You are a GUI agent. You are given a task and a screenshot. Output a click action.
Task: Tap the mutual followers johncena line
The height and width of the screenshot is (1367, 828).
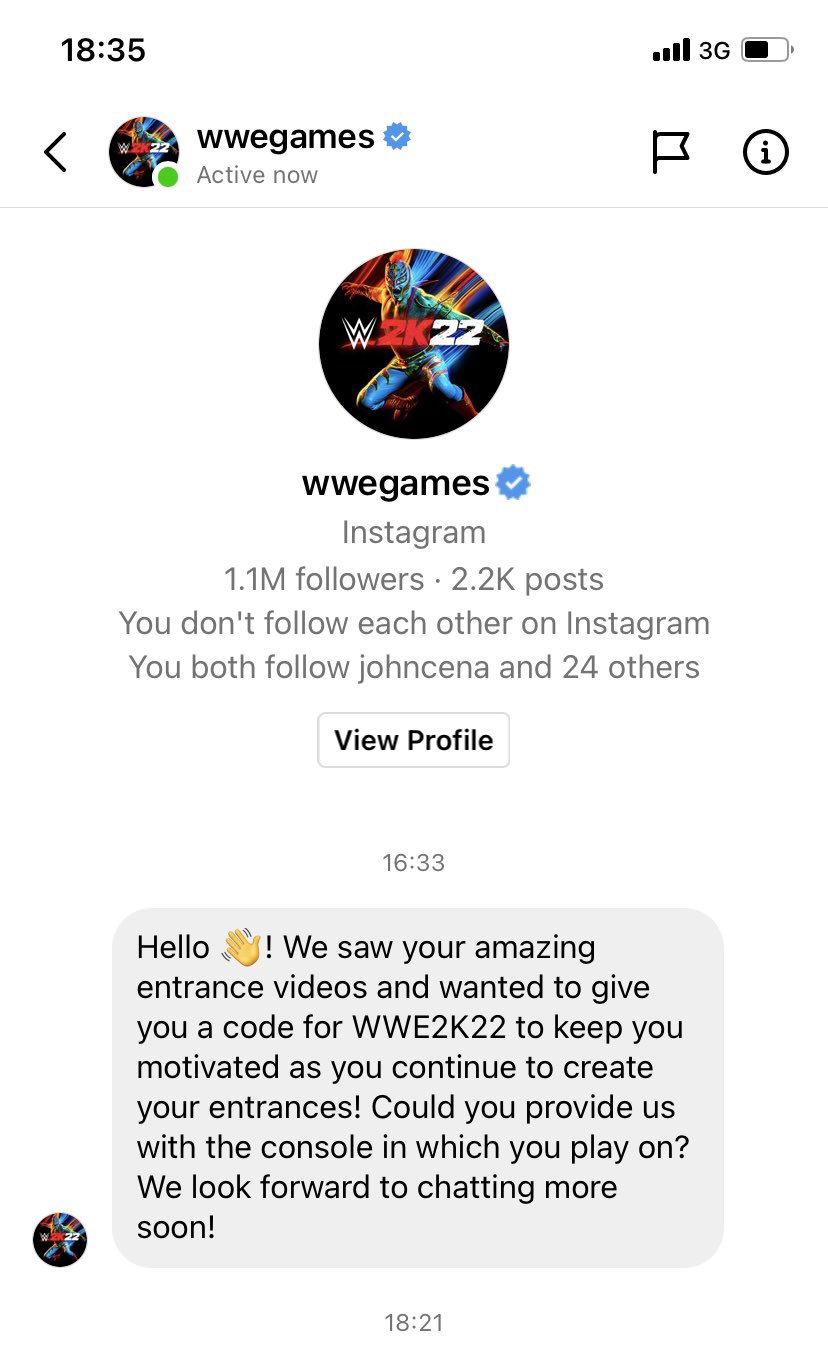pos(414,667)
